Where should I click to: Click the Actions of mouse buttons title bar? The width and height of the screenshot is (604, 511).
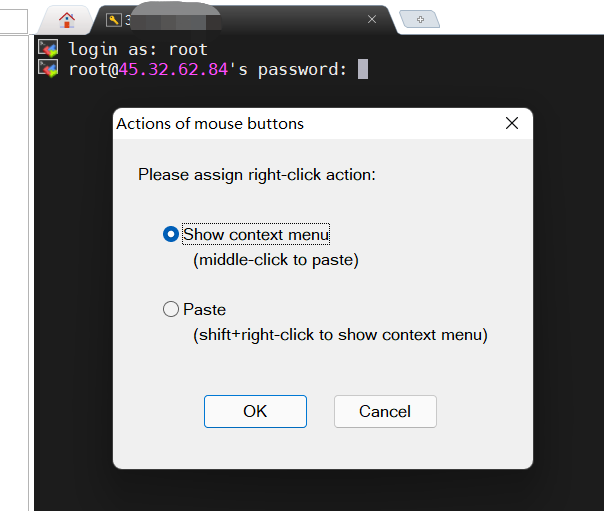[323, 124]
